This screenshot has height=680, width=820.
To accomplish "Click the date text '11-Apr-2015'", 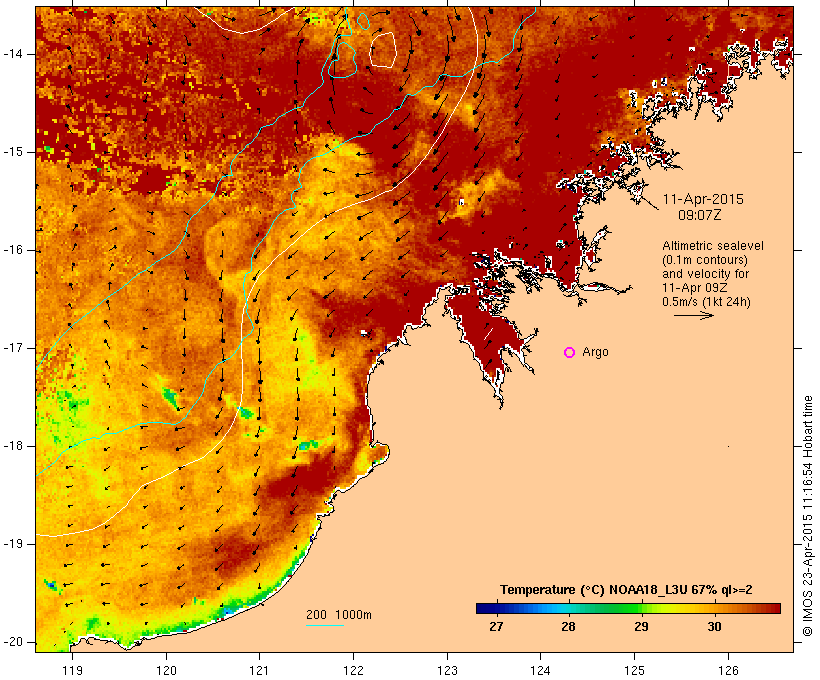I will click(703, 199).
